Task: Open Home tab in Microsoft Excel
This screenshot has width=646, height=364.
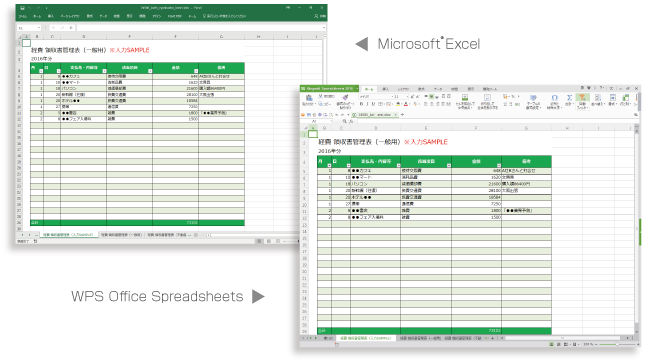Action: (37, 16)
